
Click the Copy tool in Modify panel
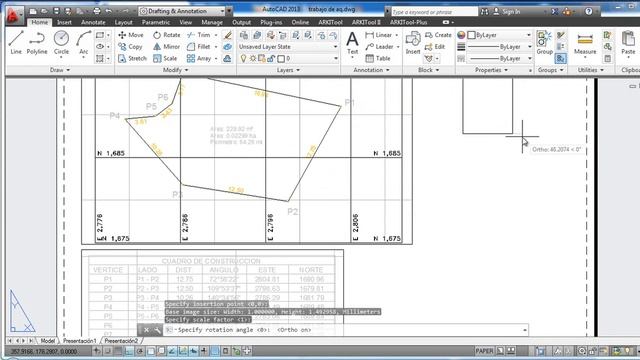coord(130,47)
